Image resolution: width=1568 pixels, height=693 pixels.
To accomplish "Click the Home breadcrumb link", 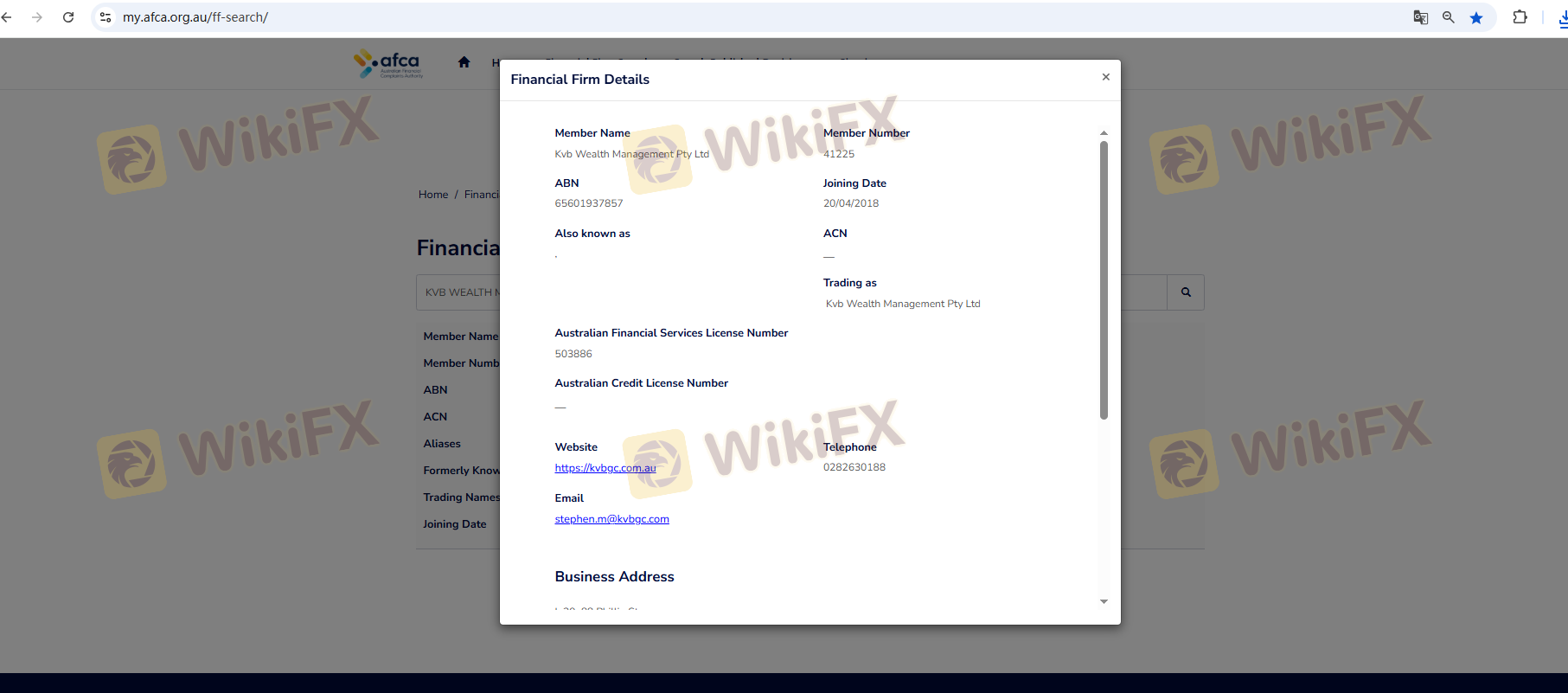I will tap(433, 195).
